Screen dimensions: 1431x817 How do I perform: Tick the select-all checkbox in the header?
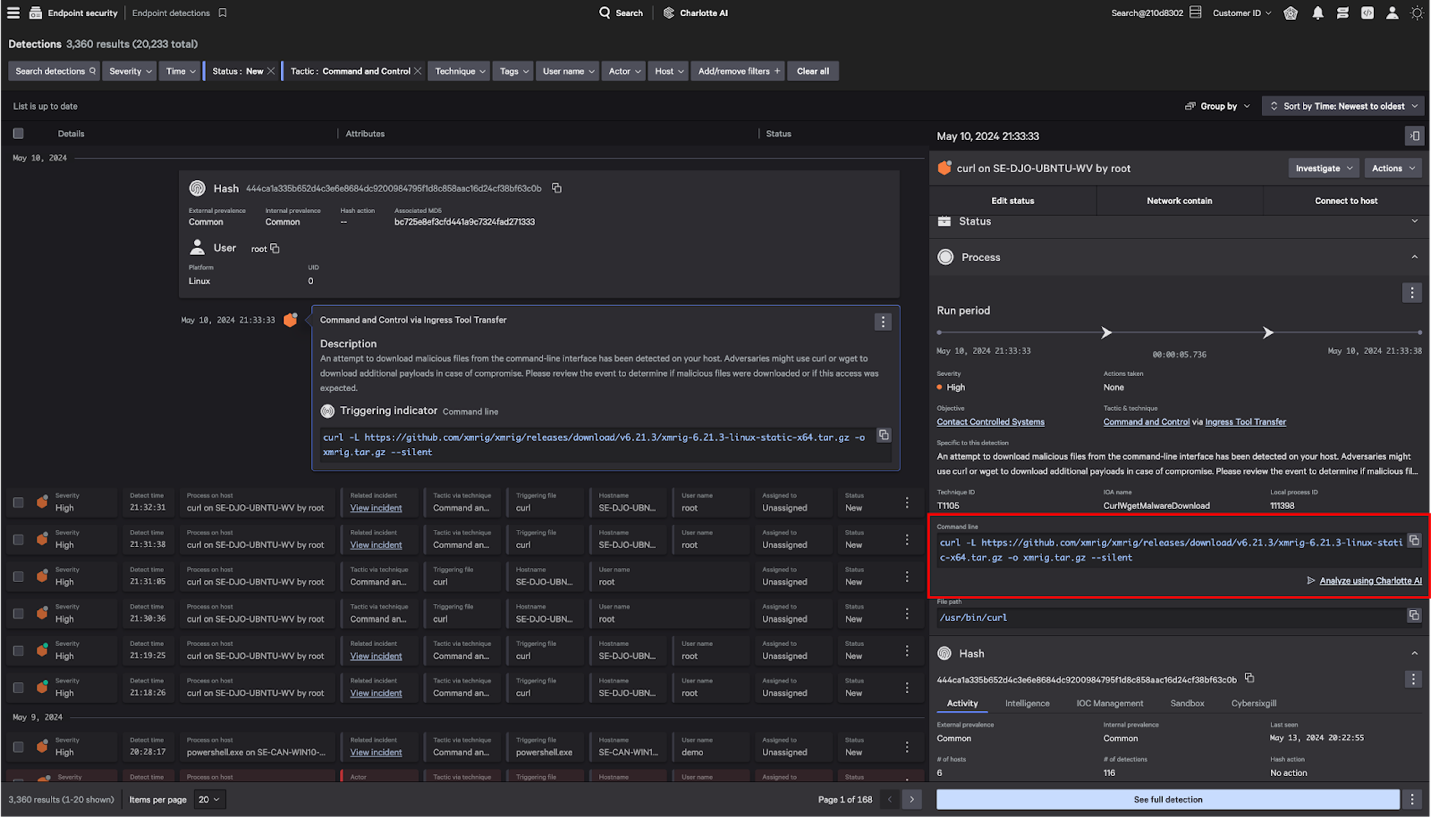(x=18, y=133)
